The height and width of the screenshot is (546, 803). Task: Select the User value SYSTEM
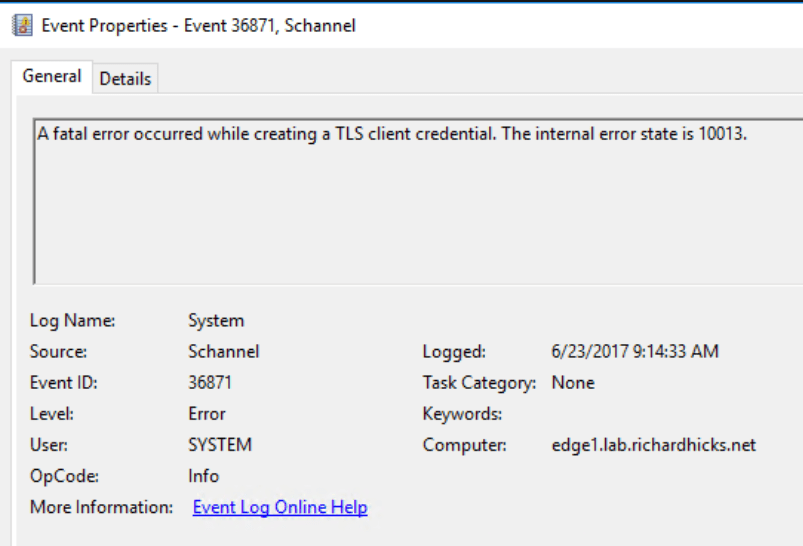(220, 444)
